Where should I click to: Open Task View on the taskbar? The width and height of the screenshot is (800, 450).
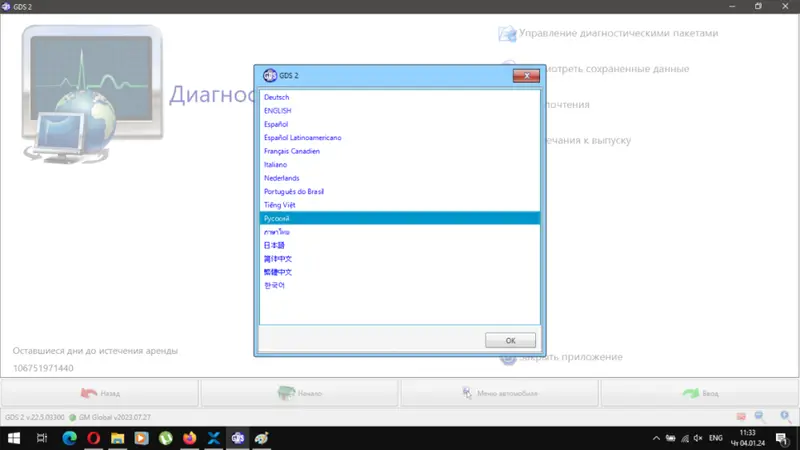(x=42, y=438)
